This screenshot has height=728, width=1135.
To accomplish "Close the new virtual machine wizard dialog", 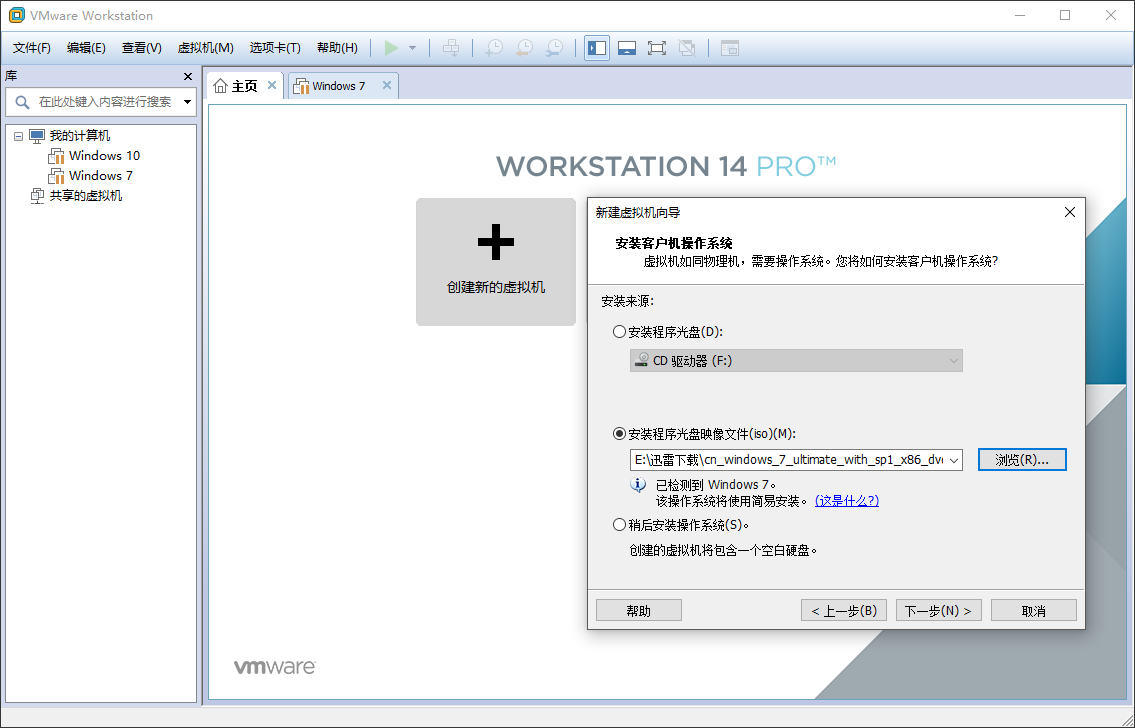I will coord(1070,212).
